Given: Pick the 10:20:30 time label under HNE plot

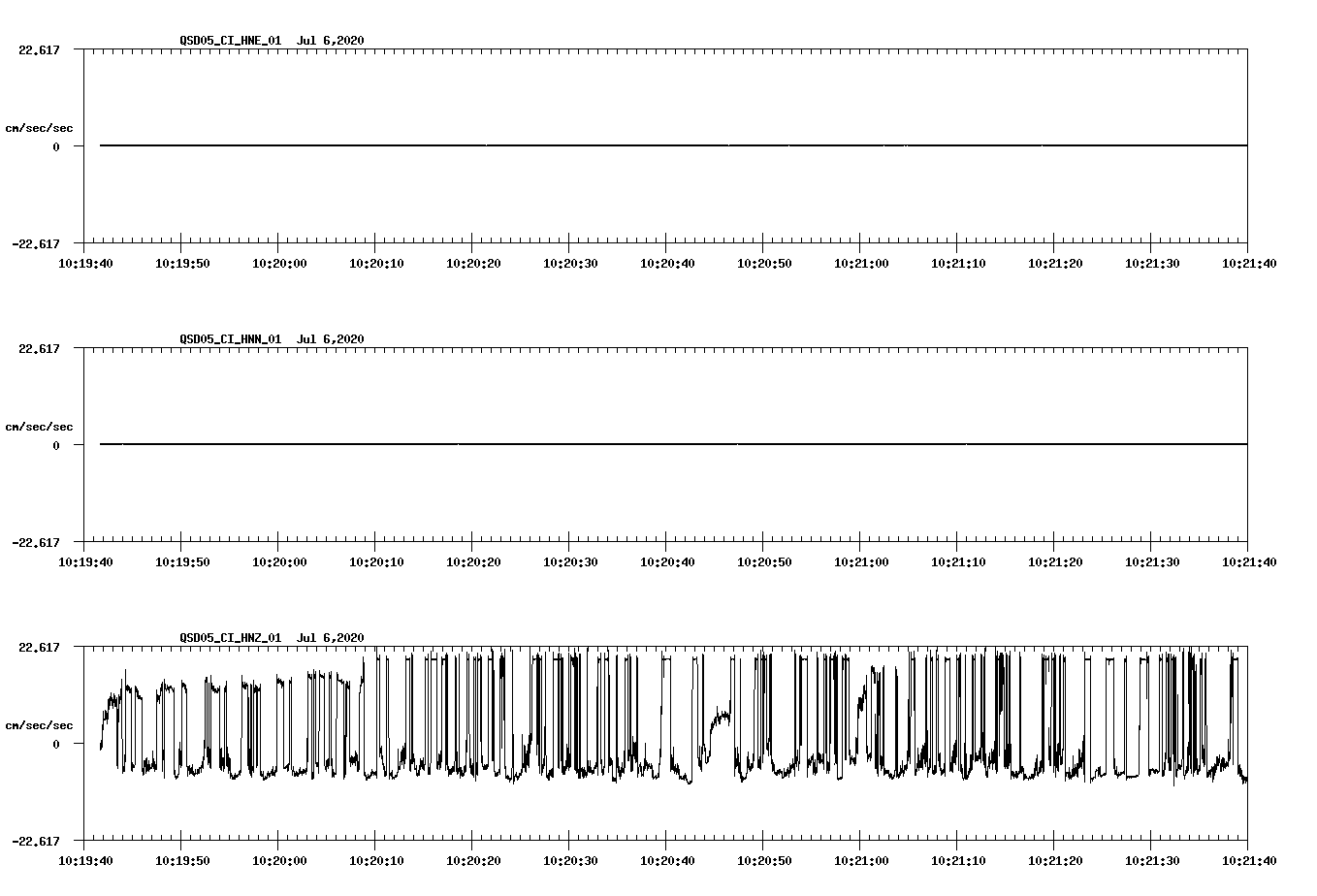Looking at the screenshot, I should pos(569,263).
